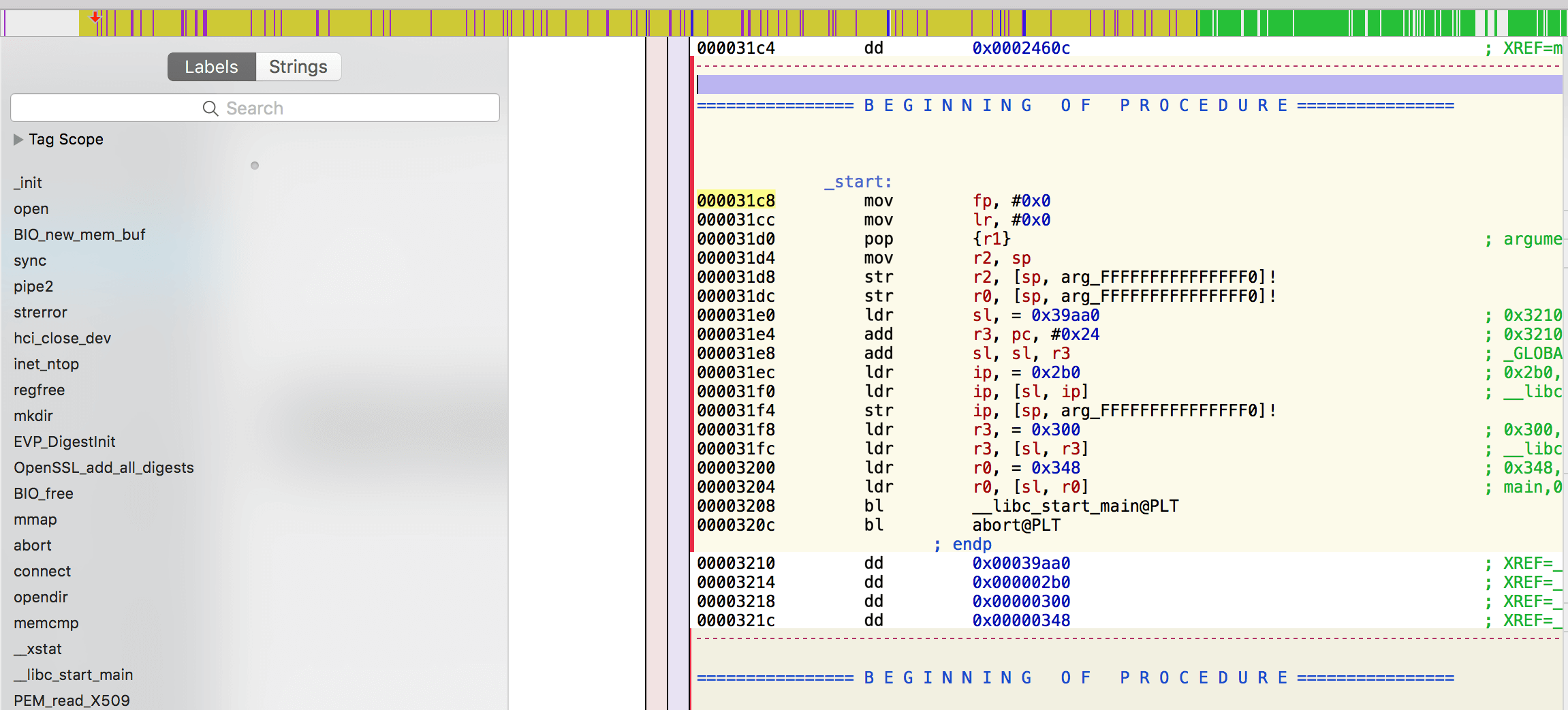Click the endp marker comment
This screenshot has height=710, width=1568.
click(962, 544)
